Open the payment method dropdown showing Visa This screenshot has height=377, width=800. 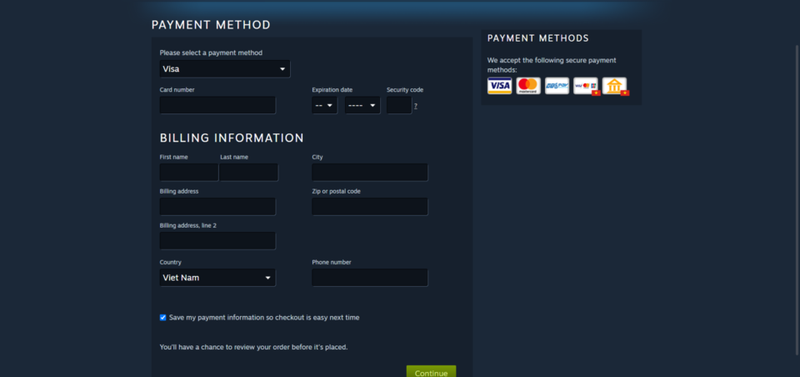[225, 69]
